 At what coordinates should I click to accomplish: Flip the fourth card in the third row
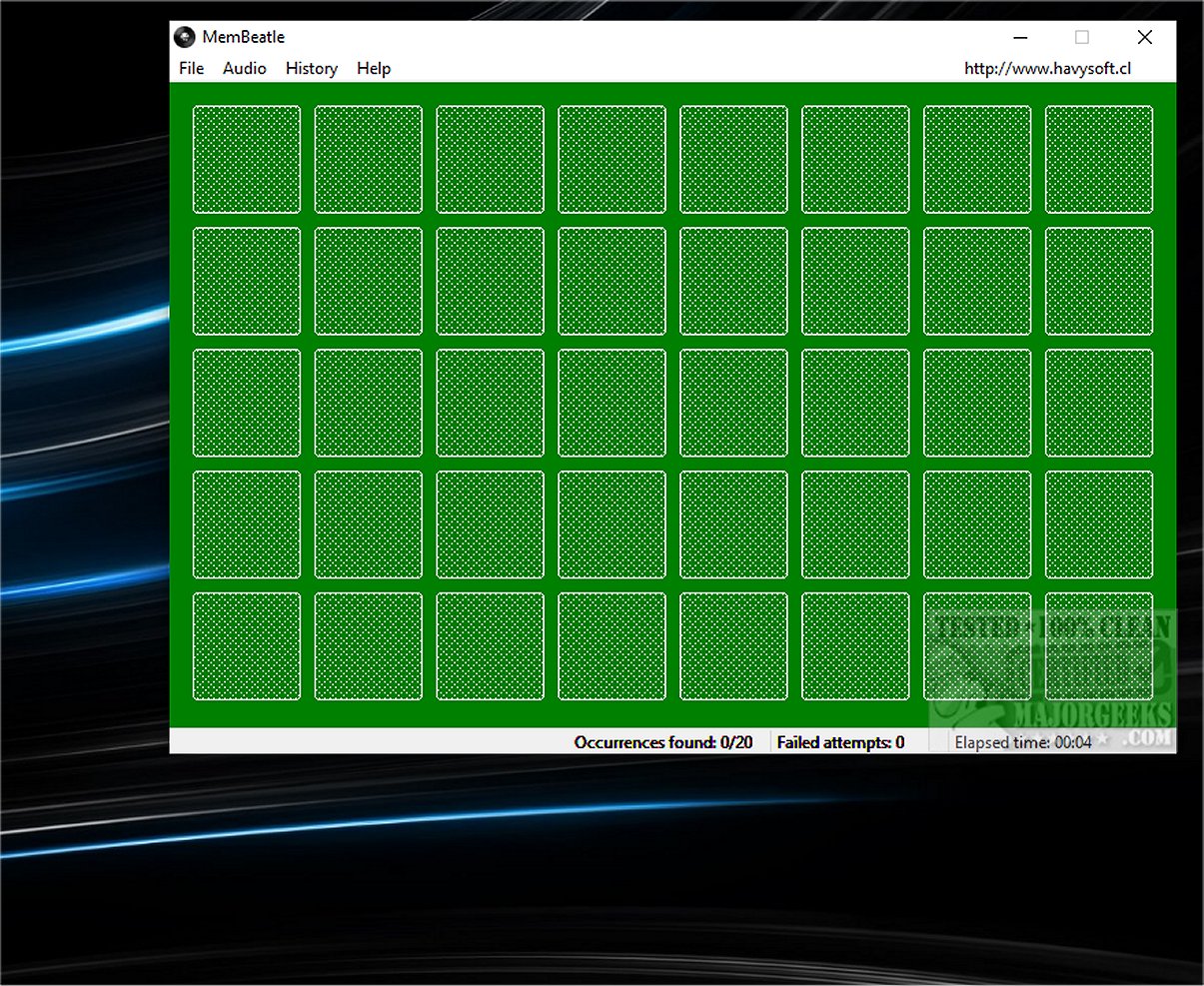pyautogui.click(x=611, y=403)
